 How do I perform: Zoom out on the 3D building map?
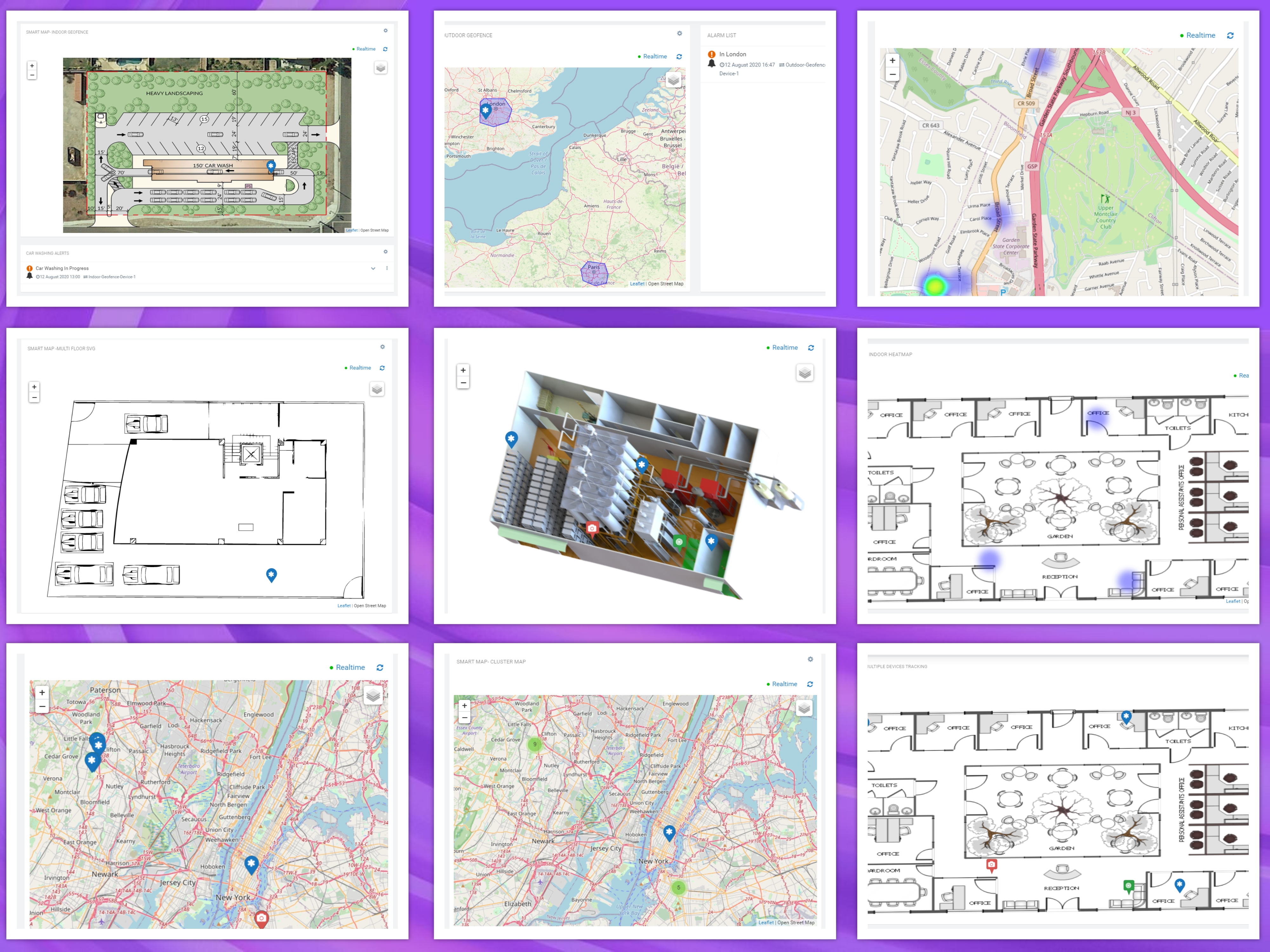tap(463, 383)
